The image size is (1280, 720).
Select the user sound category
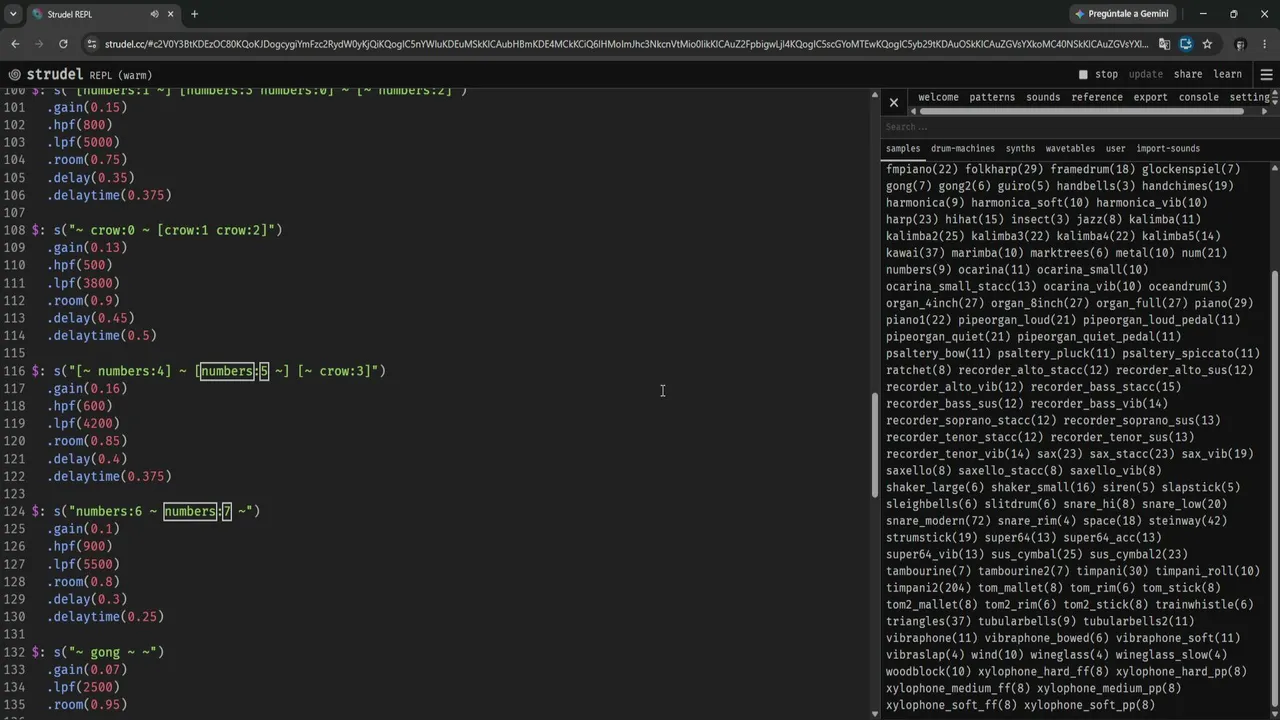click(x=1115, y=149)
